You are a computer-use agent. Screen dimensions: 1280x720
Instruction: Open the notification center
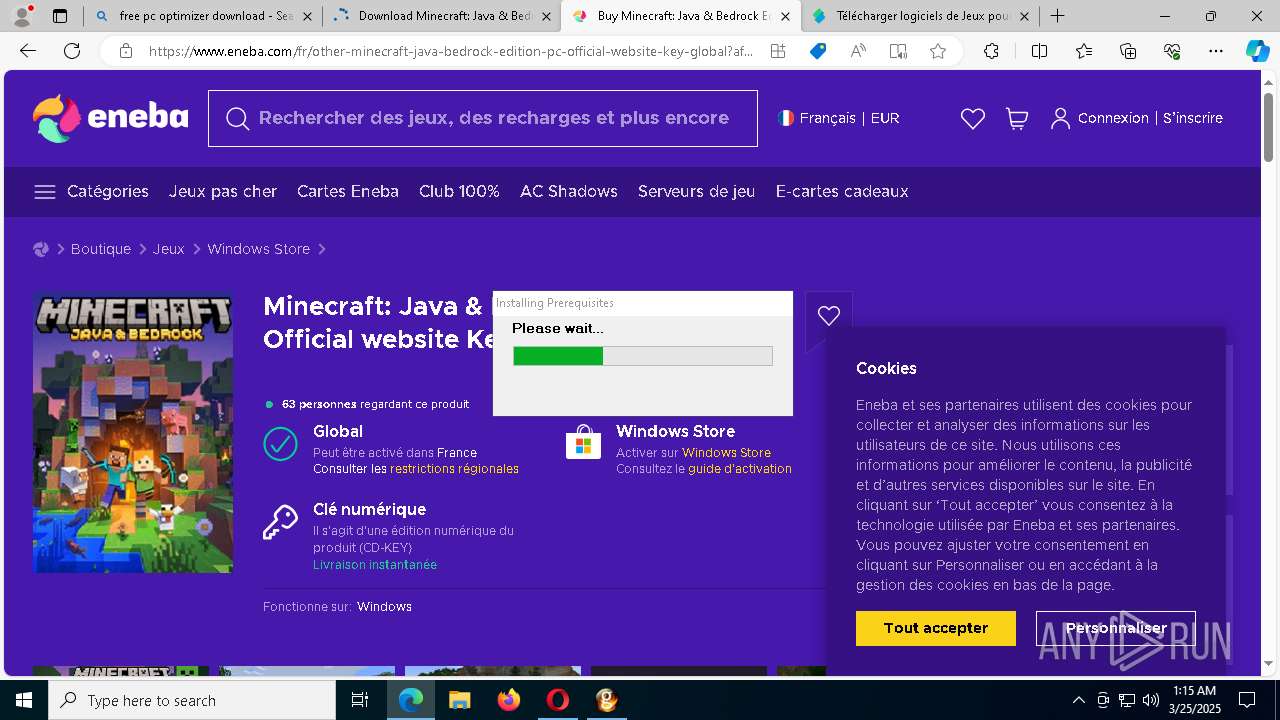point(1247,700)
